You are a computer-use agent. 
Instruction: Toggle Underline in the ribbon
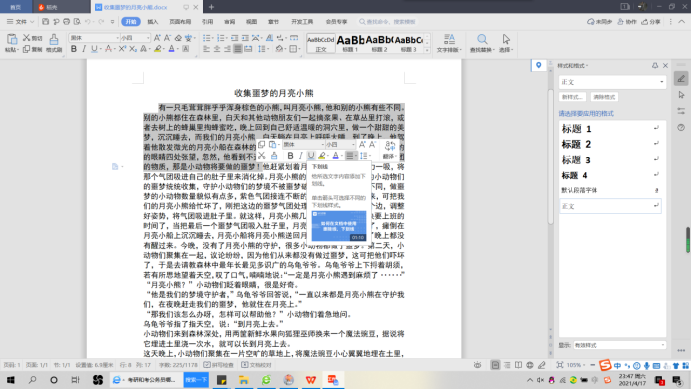click(94, 49)
